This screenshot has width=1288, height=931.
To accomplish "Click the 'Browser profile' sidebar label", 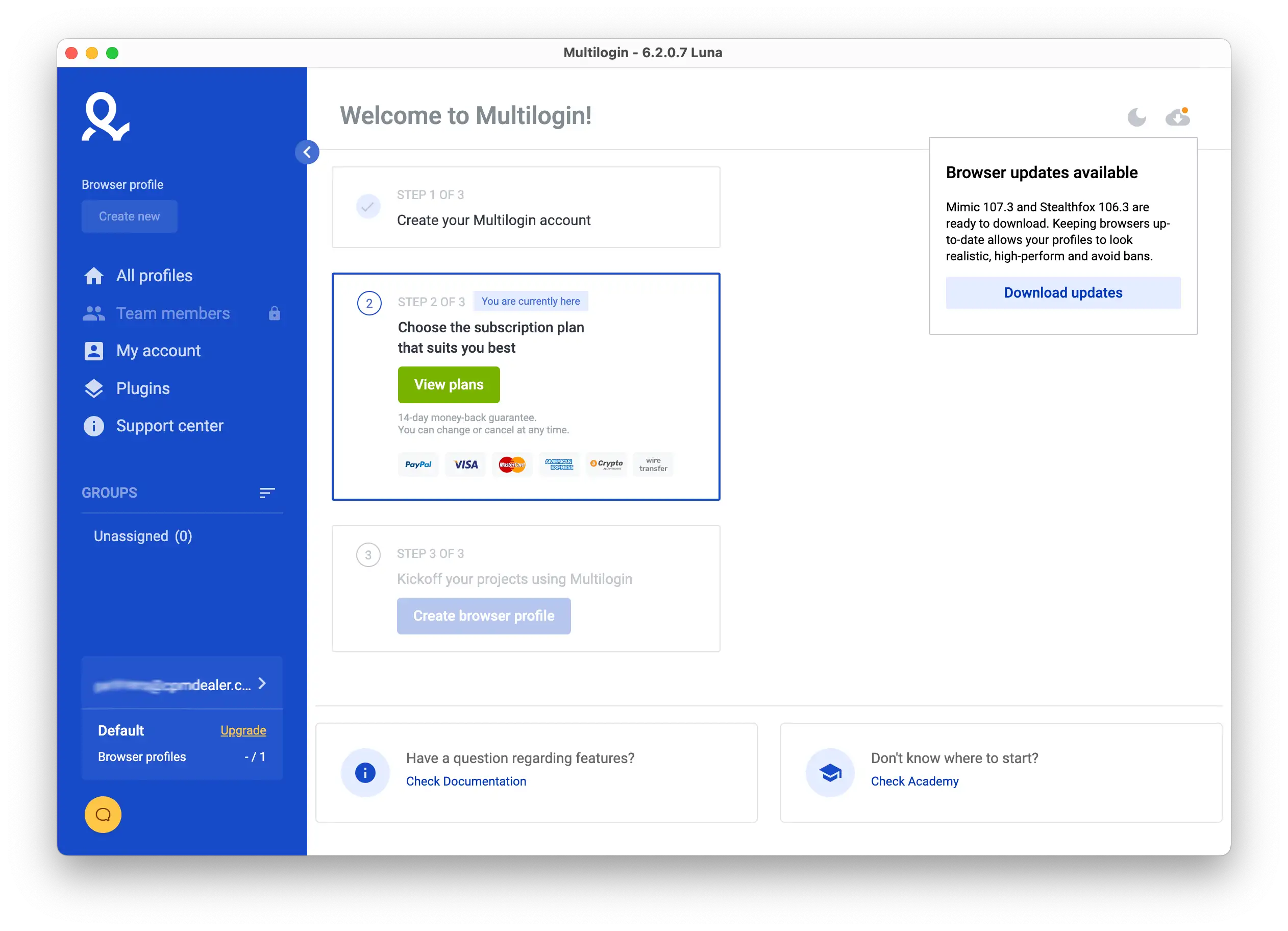I will pyautogui.click(x=122, y=185).
